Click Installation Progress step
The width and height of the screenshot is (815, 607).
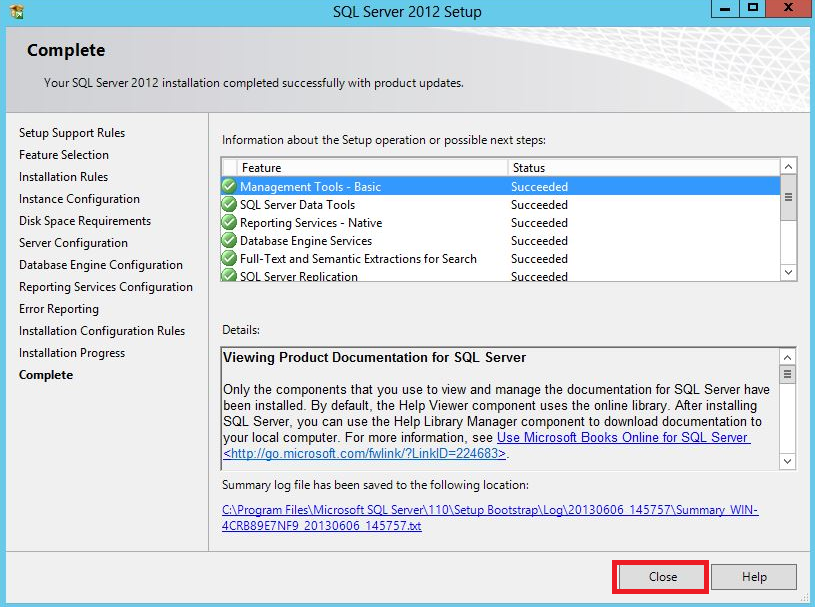pyautogui.click(x=72, y=353)
